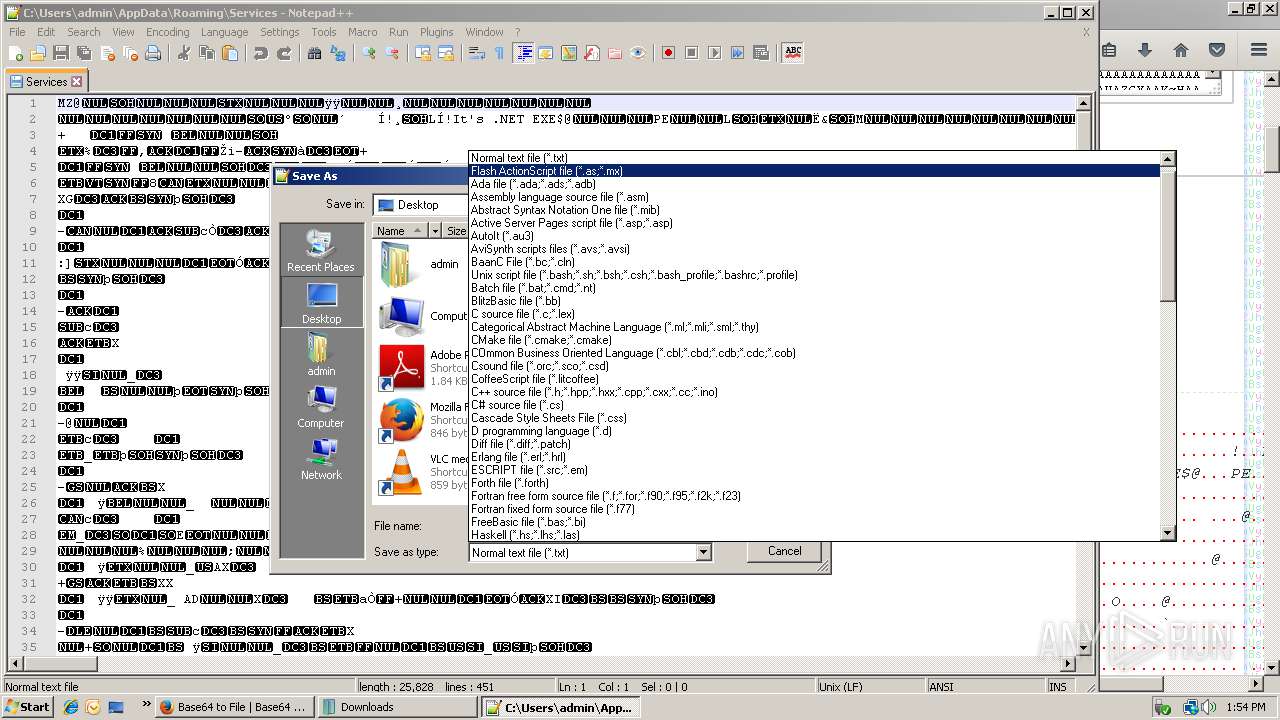Screen dimensions: 1280x720
Task: Switch to Base64 to File taskbar item
Action: pyautogui.click(x=235, y=707)
